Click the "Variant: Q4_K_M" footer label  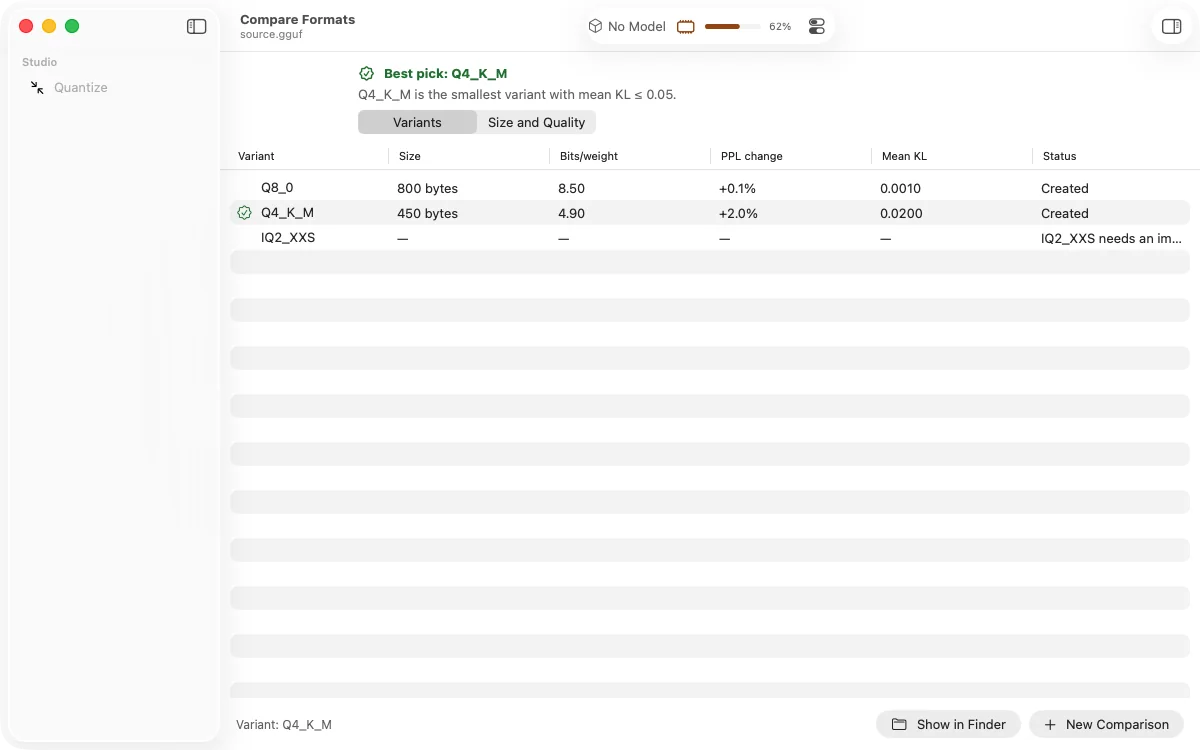pyautogui.click(x=284, y=724)
